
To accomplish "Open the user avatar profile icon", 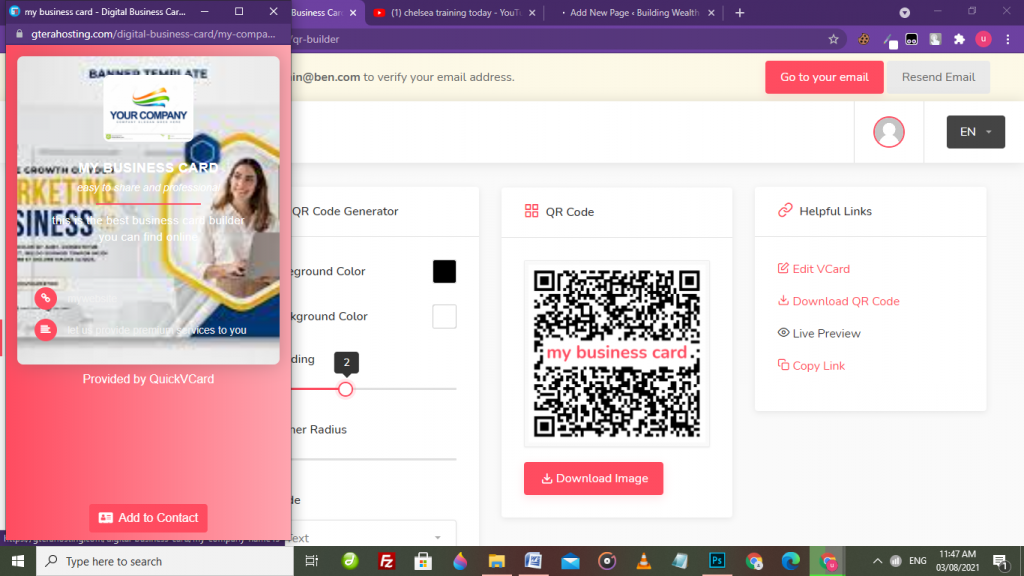I will pos(889,132).
